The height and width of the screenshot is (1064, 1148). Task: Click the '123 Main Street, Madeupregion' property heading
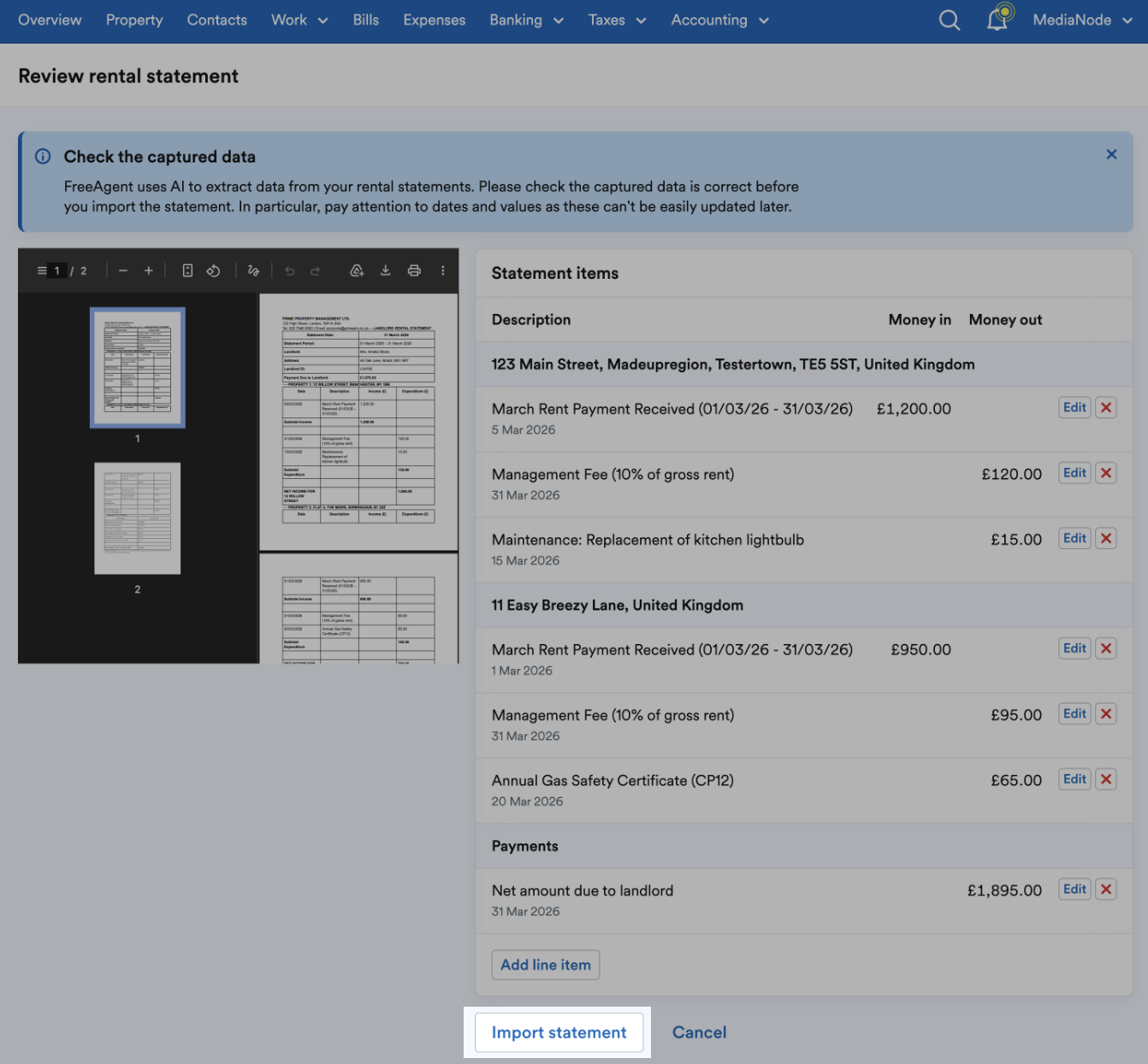point(733,364)
